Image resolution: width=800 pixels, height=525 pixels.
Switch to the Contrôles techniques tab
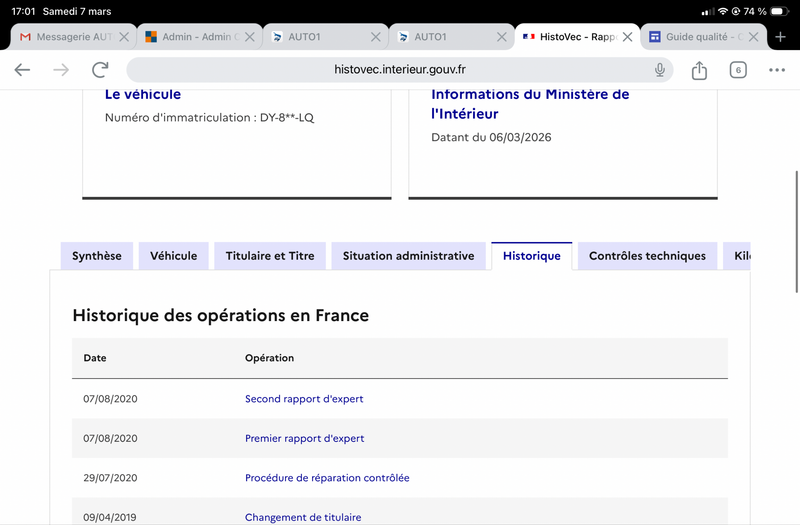(x=647, y=256)
